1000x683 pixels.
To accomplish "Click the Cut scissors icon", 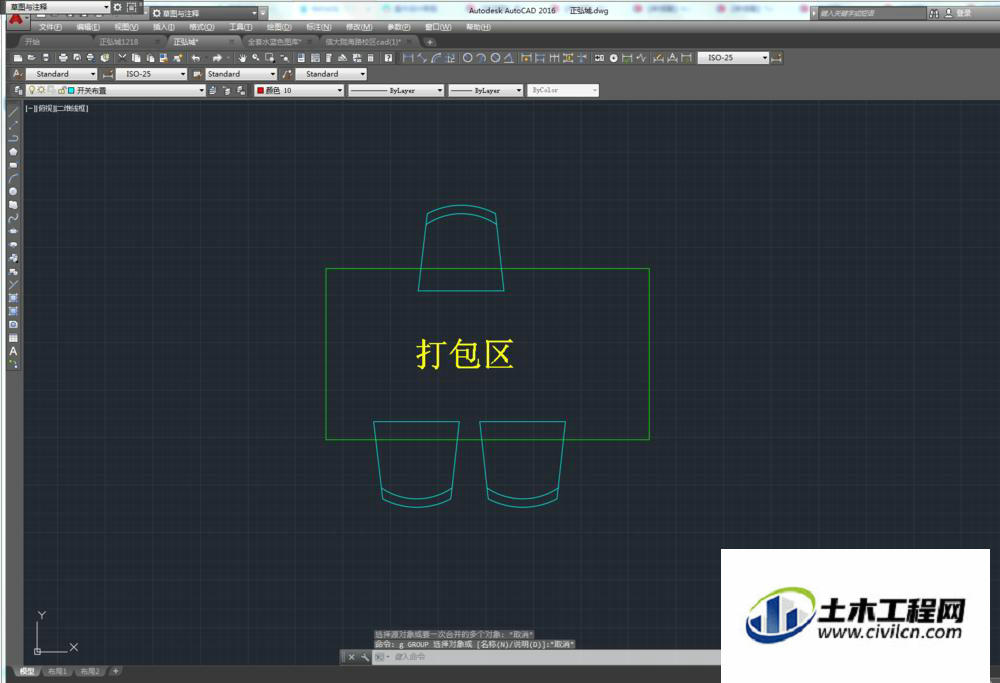I will tap(122, 58).
